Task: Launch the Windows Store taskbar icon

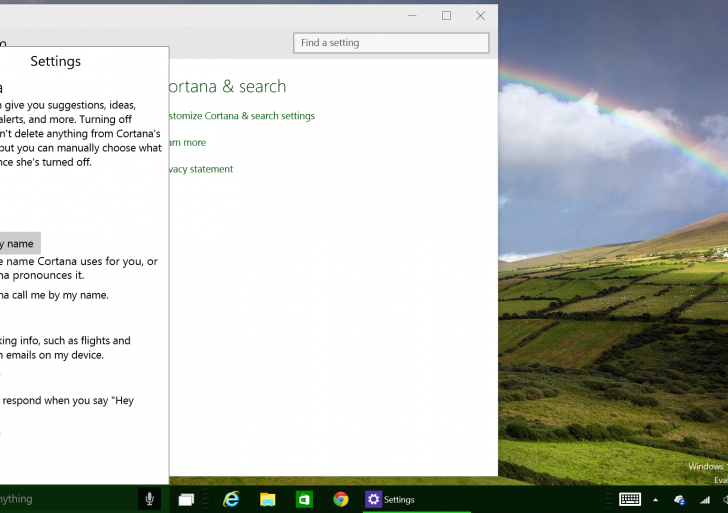Action: pyautogui.click(x=304, y=499)
